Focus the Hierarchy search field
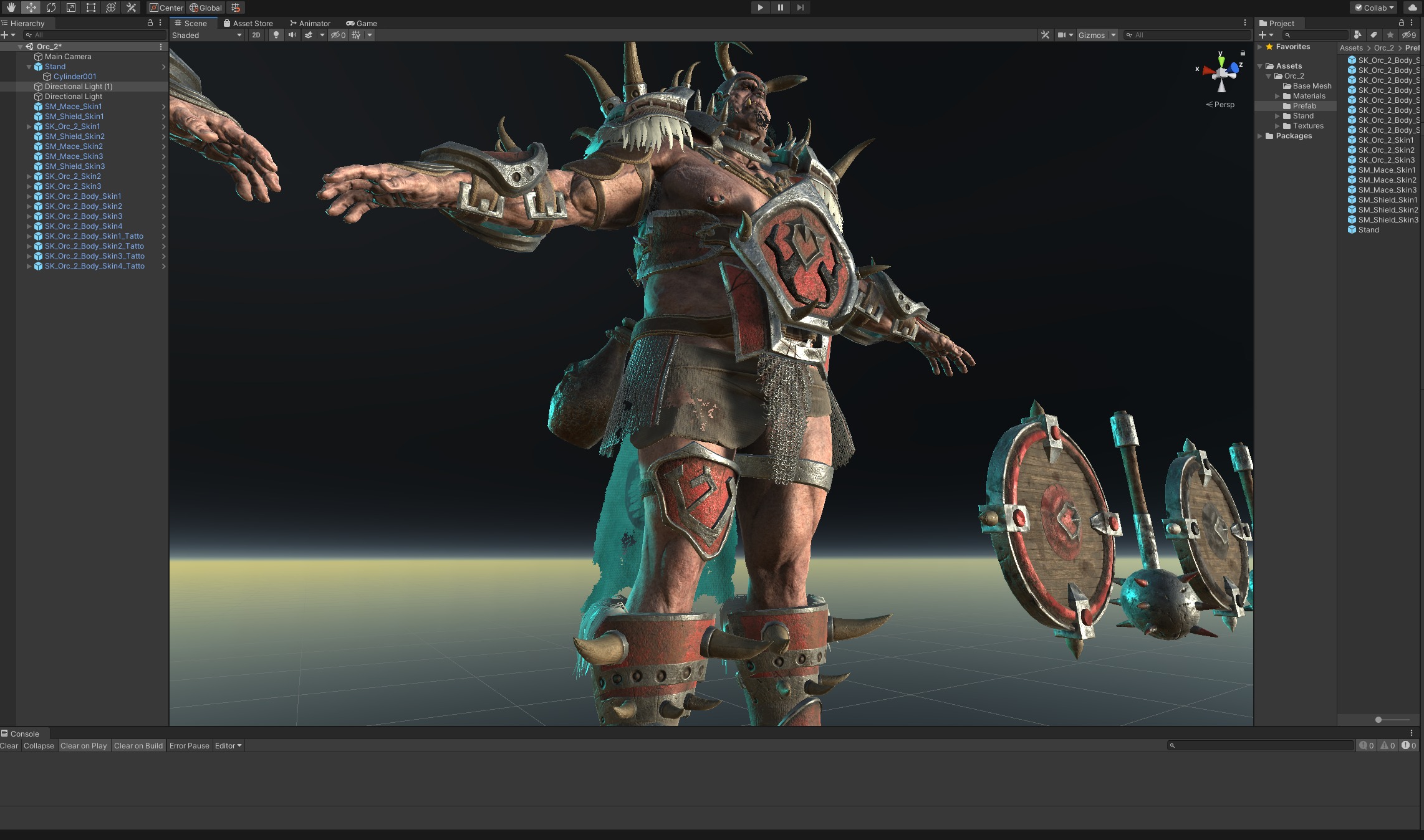This screenshot has height=840, width=1424. coord(95,35)
